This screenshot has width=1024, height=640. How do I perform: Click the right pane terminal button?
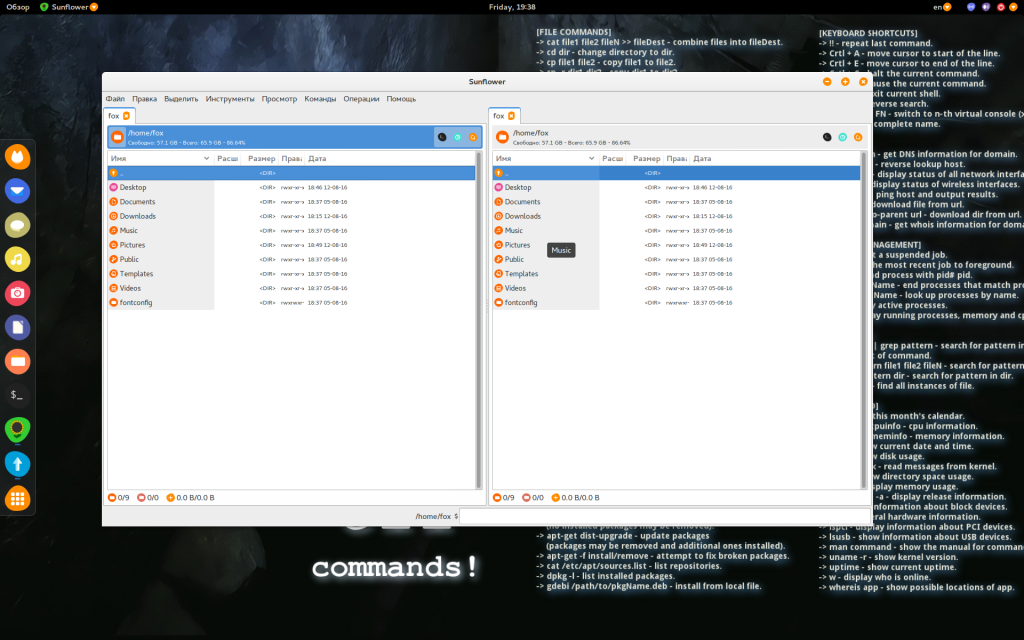click(827, 137)
